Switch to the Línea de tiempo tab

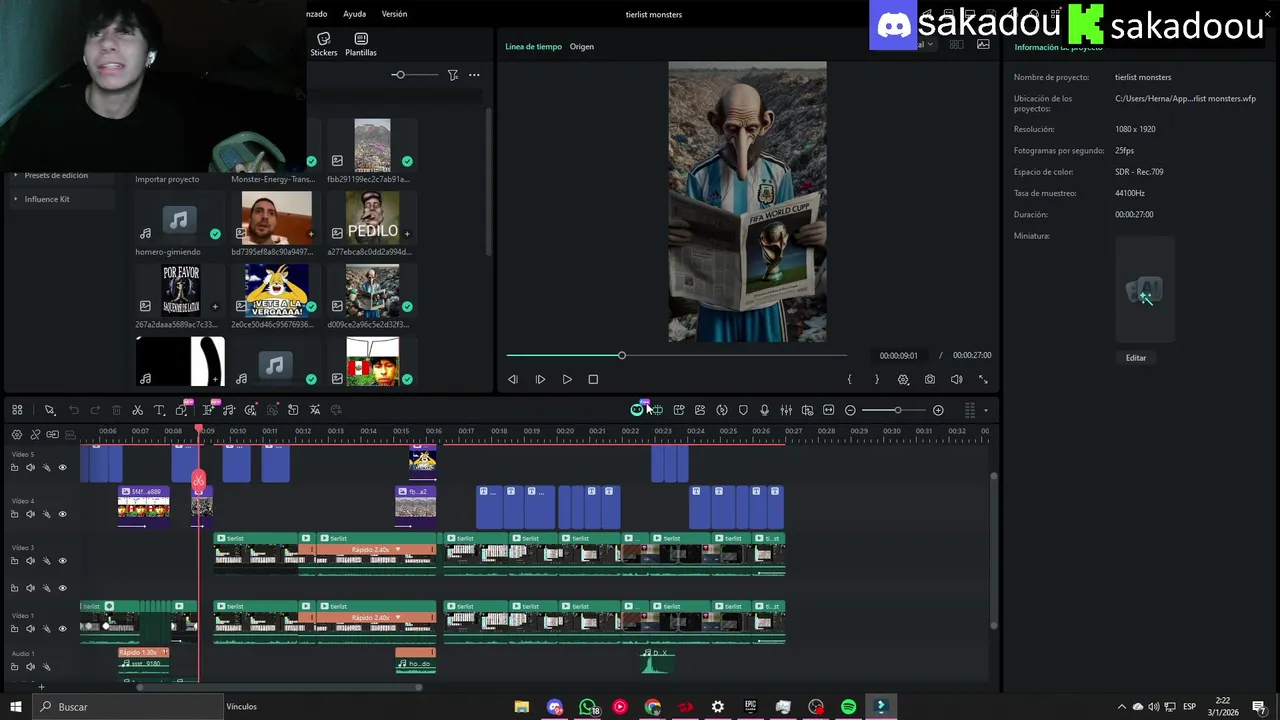[533, 46]
